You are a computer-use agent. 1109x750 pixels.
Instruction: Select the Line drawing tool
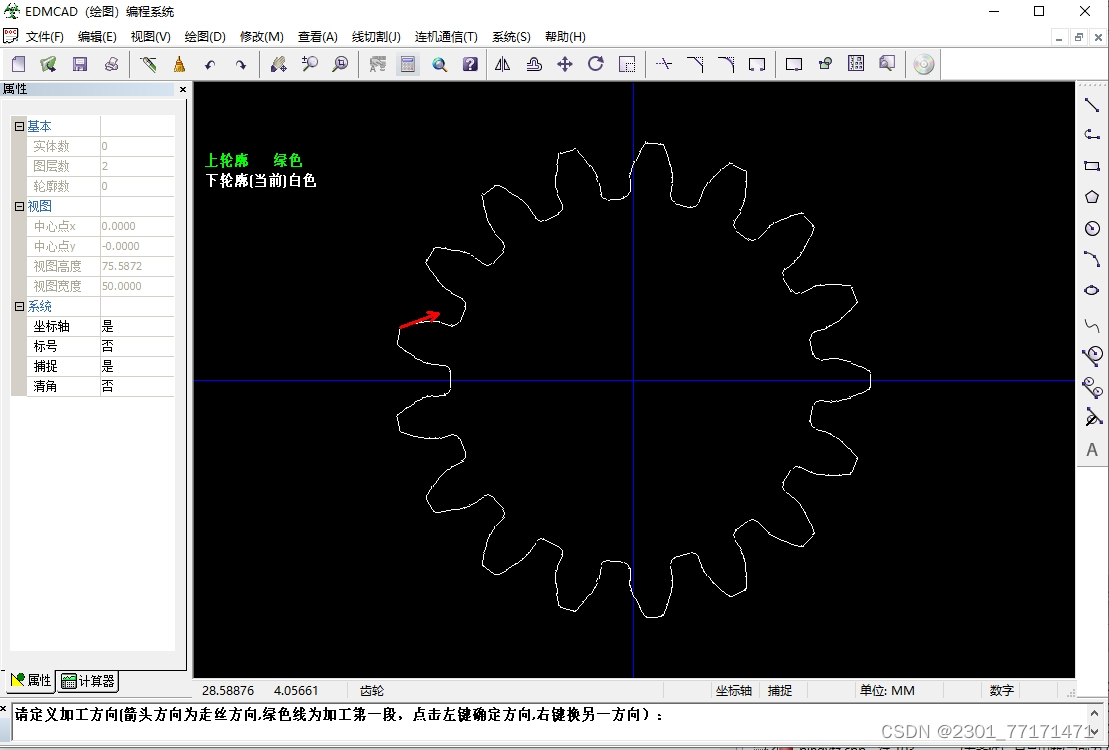tap(1092, 105)
